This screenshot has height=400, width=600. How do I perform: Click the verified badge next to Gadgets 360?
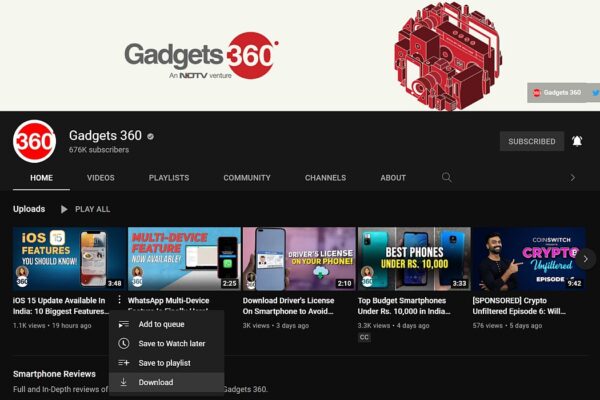click(150, 136)
